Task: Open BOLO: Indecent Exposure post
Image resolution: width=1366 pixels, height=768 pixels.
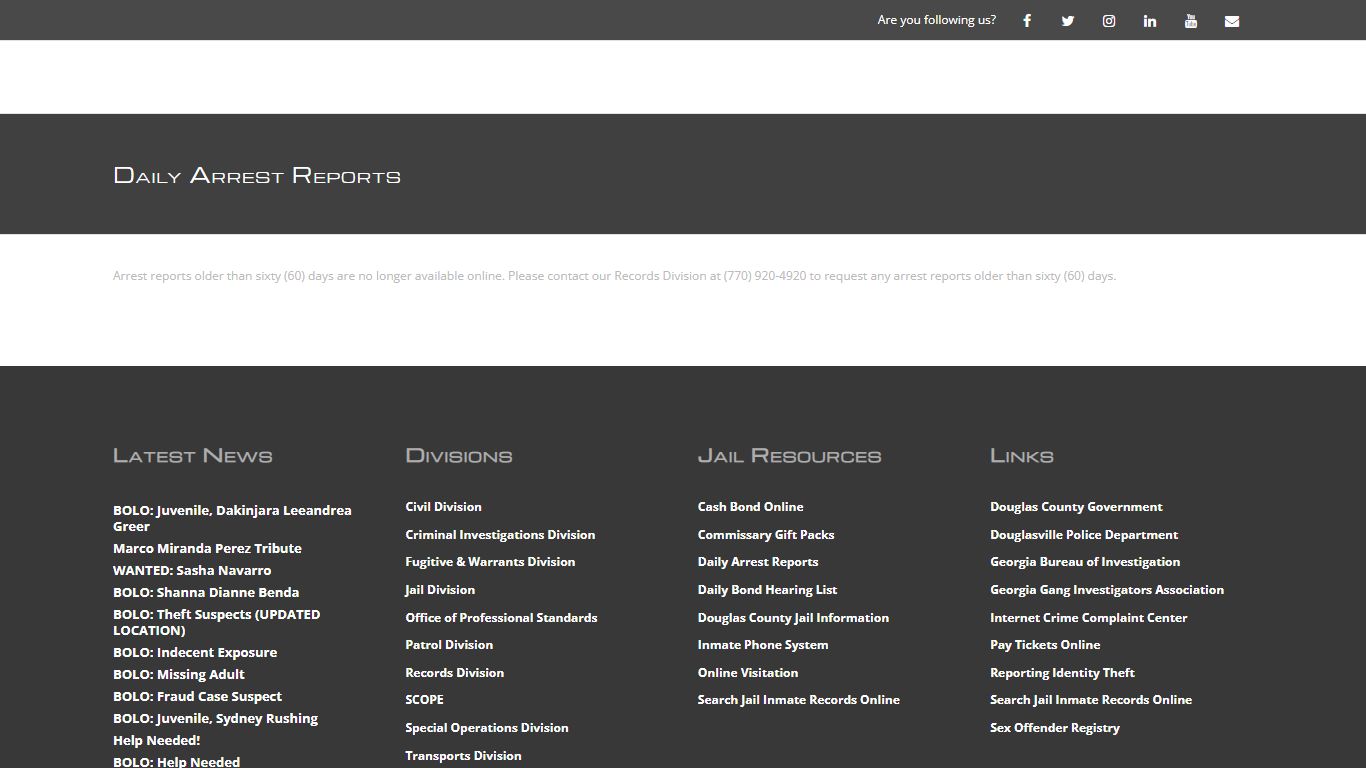Action: pyautogui.click(x=195, y=652)
